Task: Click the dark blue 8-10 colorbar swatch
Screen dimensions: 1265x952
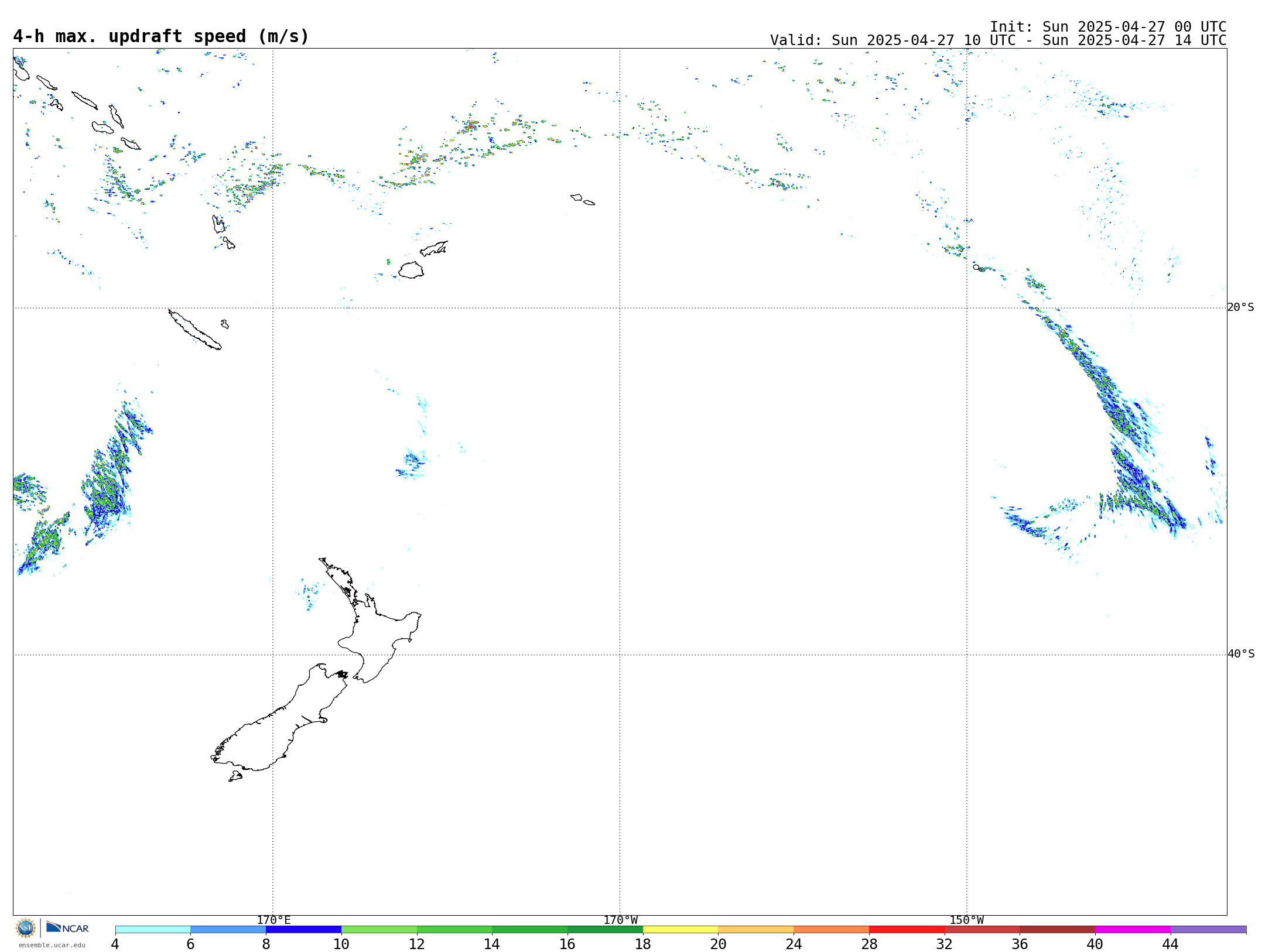Action: pos(303,929)
